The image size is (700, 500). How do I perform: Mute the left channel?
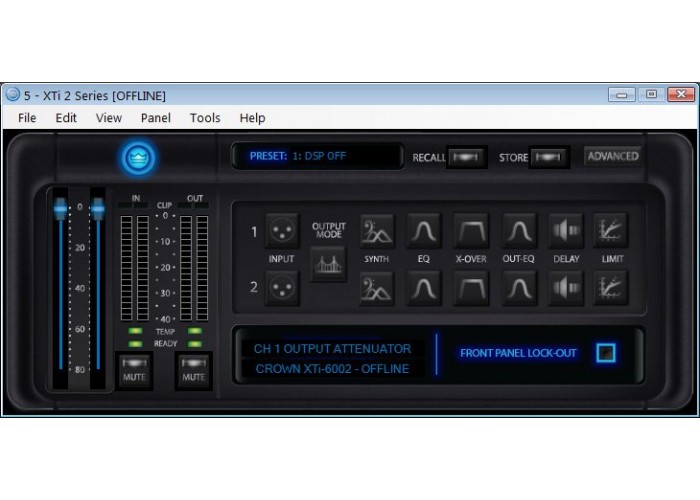pos(134,370)
